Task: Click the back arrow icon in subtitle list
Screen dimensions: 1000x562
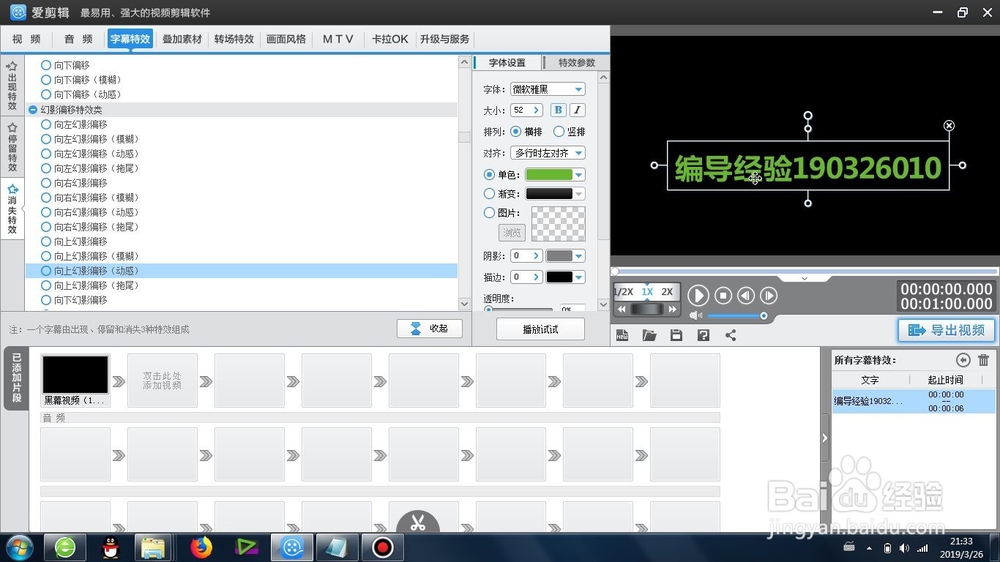Action: pyautogui.click(x=963, y=360)
